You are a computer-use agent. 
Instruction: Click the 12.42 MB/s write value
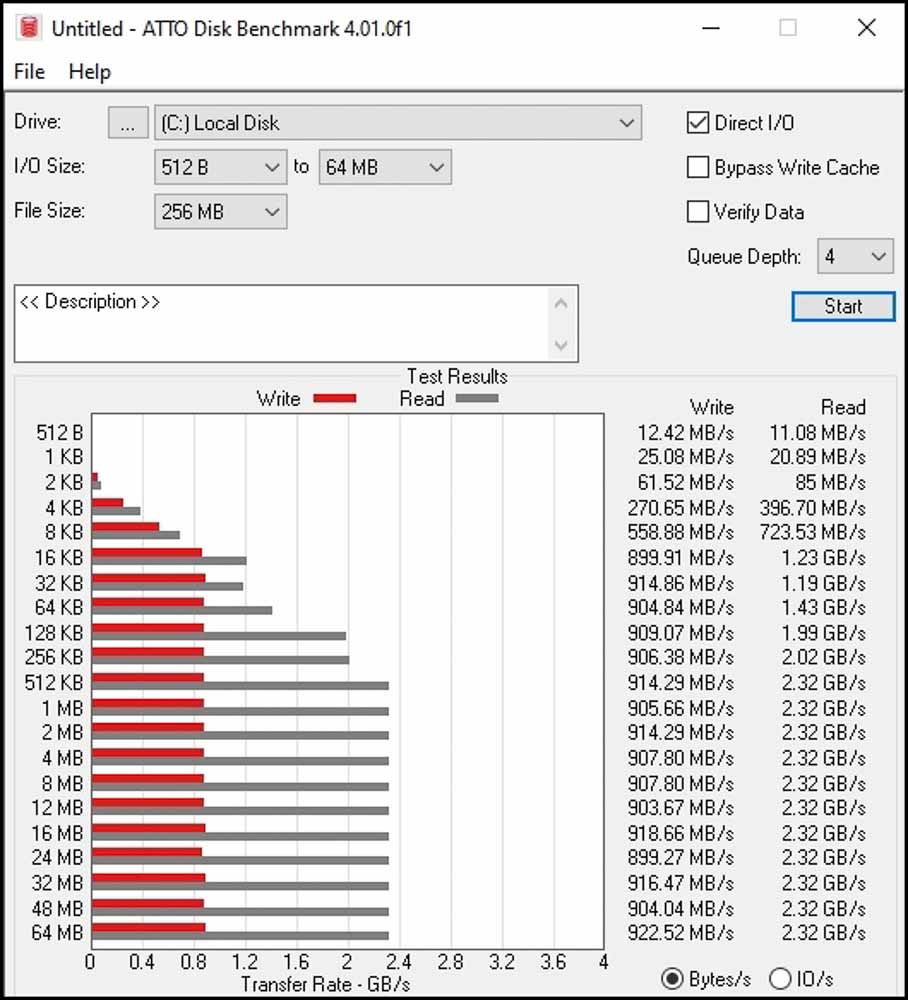[x=685, y=433]
